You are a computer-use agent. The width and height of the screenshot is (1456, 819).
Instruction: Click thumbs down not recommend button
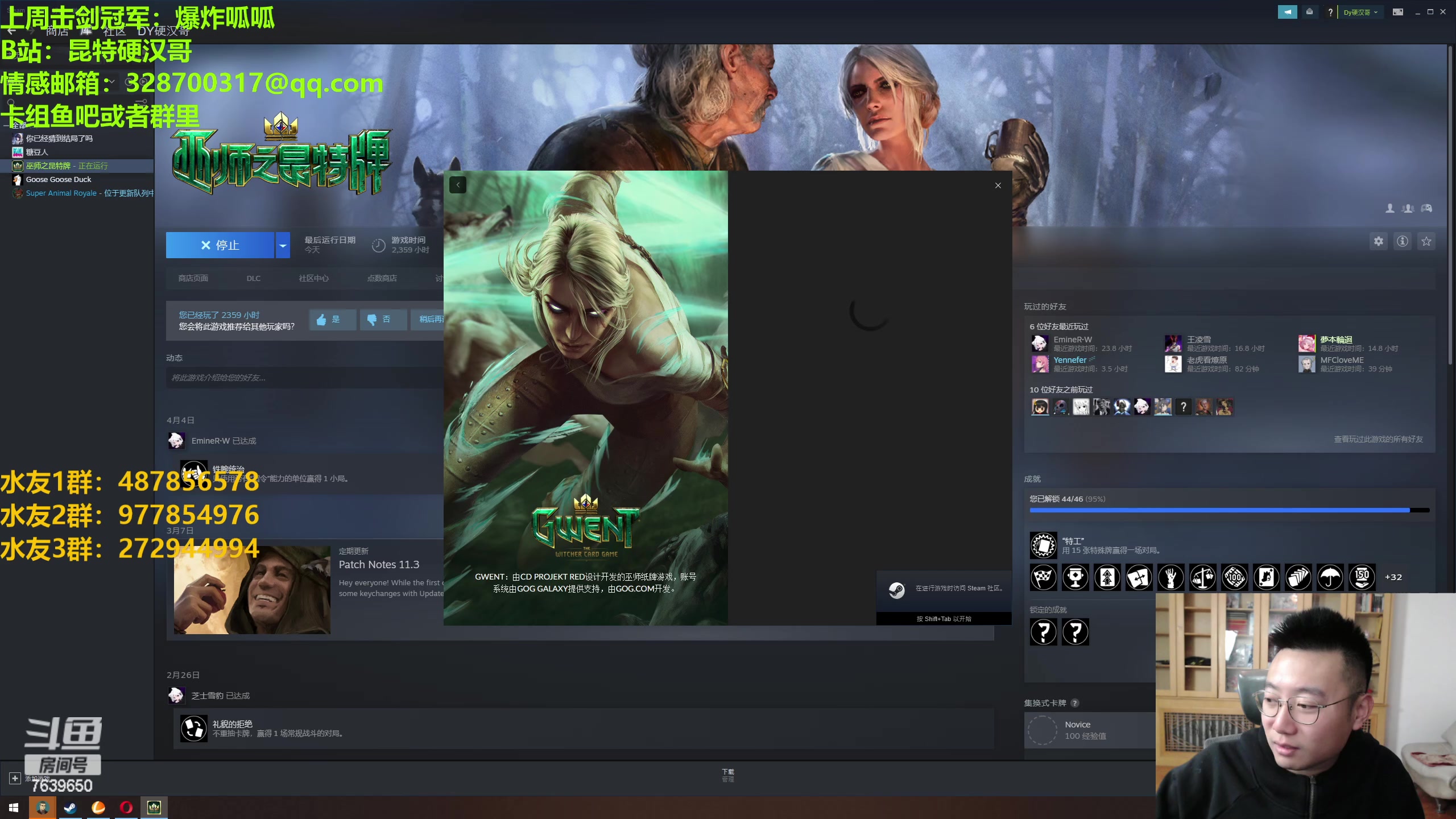tap(383, 320)
